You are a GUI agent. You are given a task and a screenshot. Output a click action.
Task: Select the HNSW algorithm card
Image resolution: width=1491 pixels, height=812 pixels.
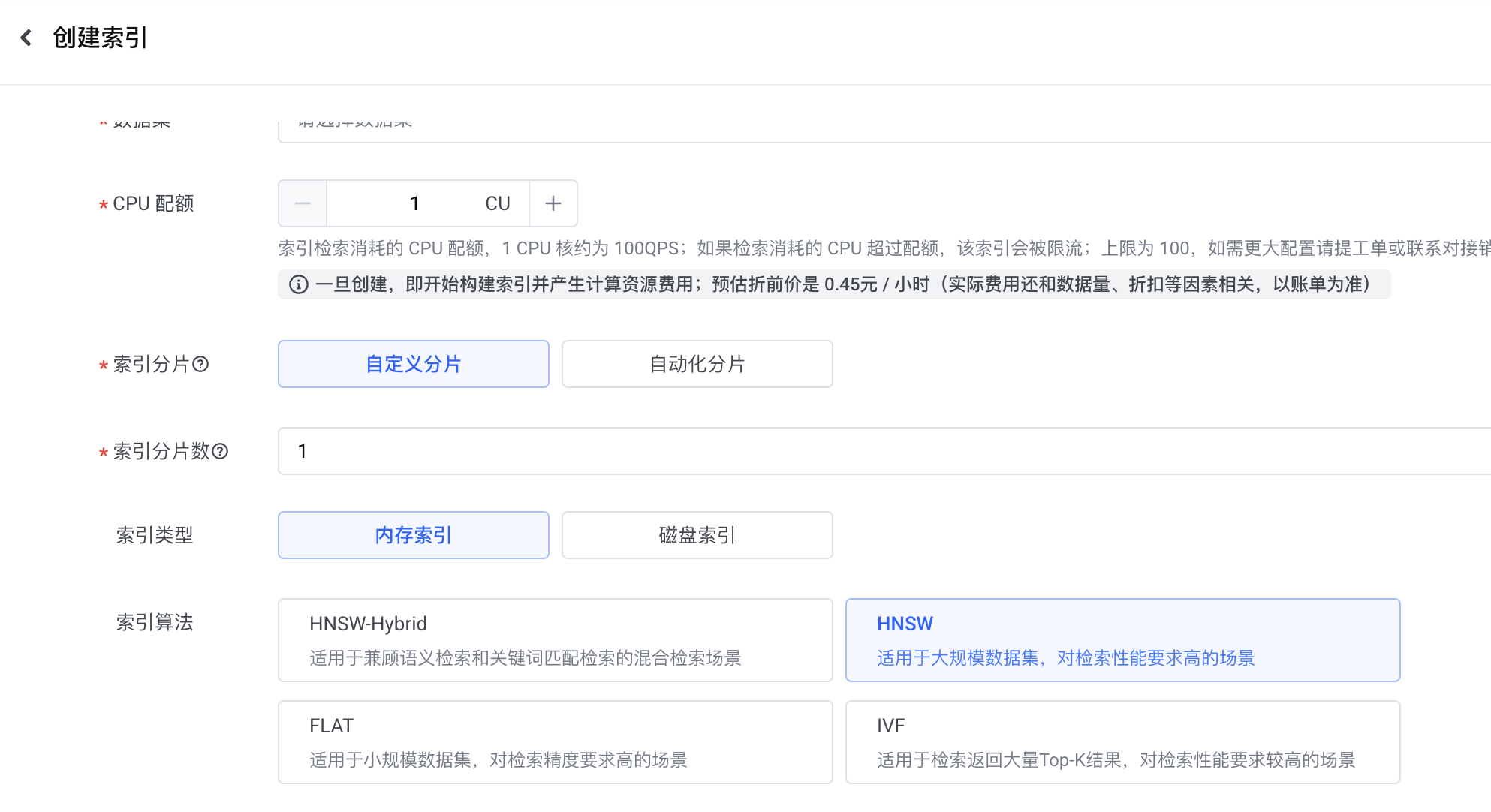[1123, 640]
